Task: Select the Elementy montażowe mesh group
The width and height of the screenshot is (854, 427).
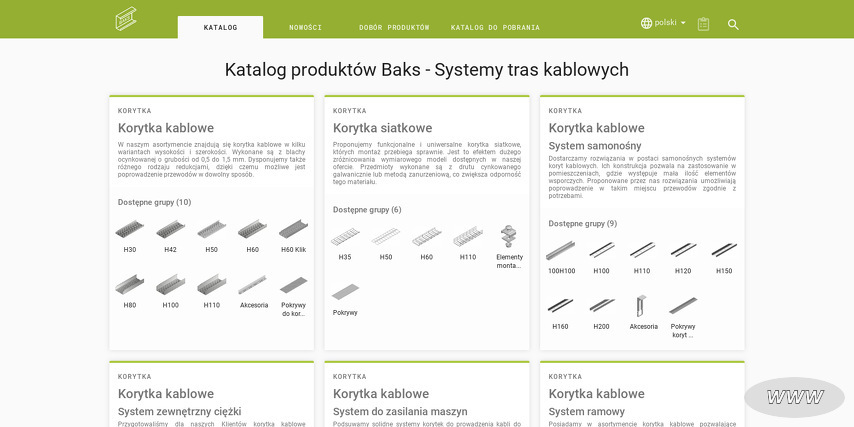Action: tap(509, 248)
